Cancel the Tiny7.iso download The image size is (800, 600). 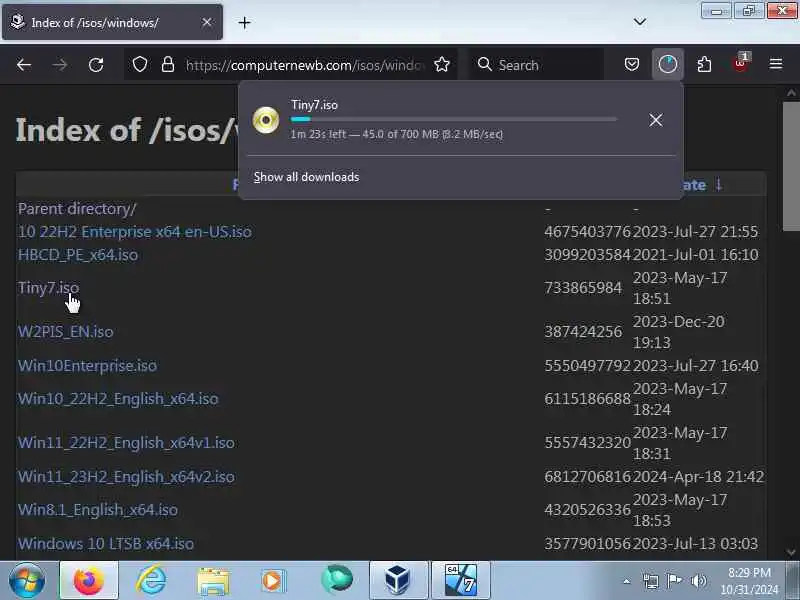(656, 120)
